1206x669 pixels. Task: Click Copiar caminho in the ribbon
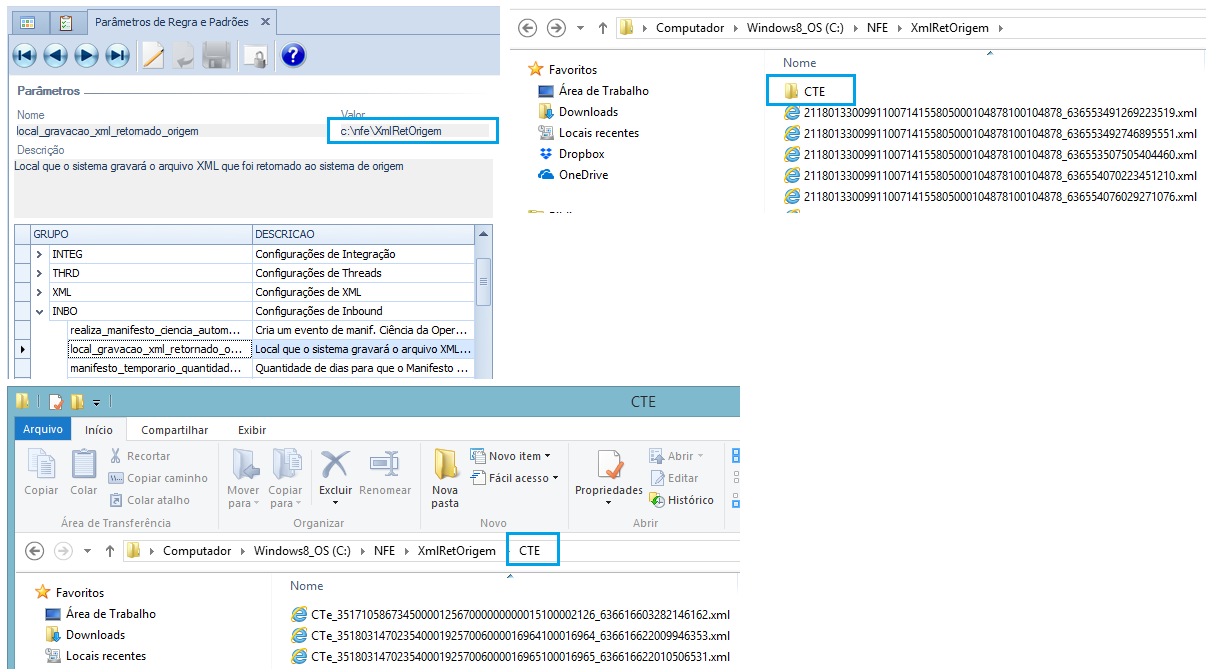click(x=158, y=478)
